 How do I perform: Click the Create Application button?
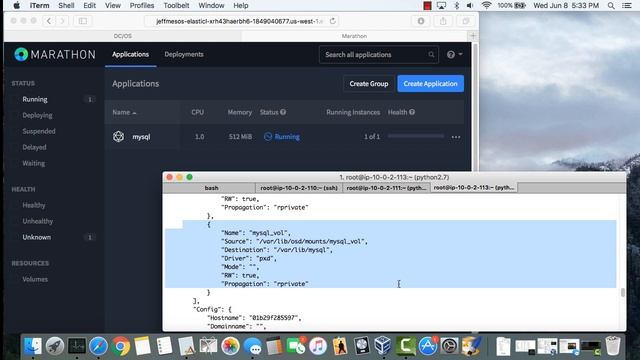point(431,84)
